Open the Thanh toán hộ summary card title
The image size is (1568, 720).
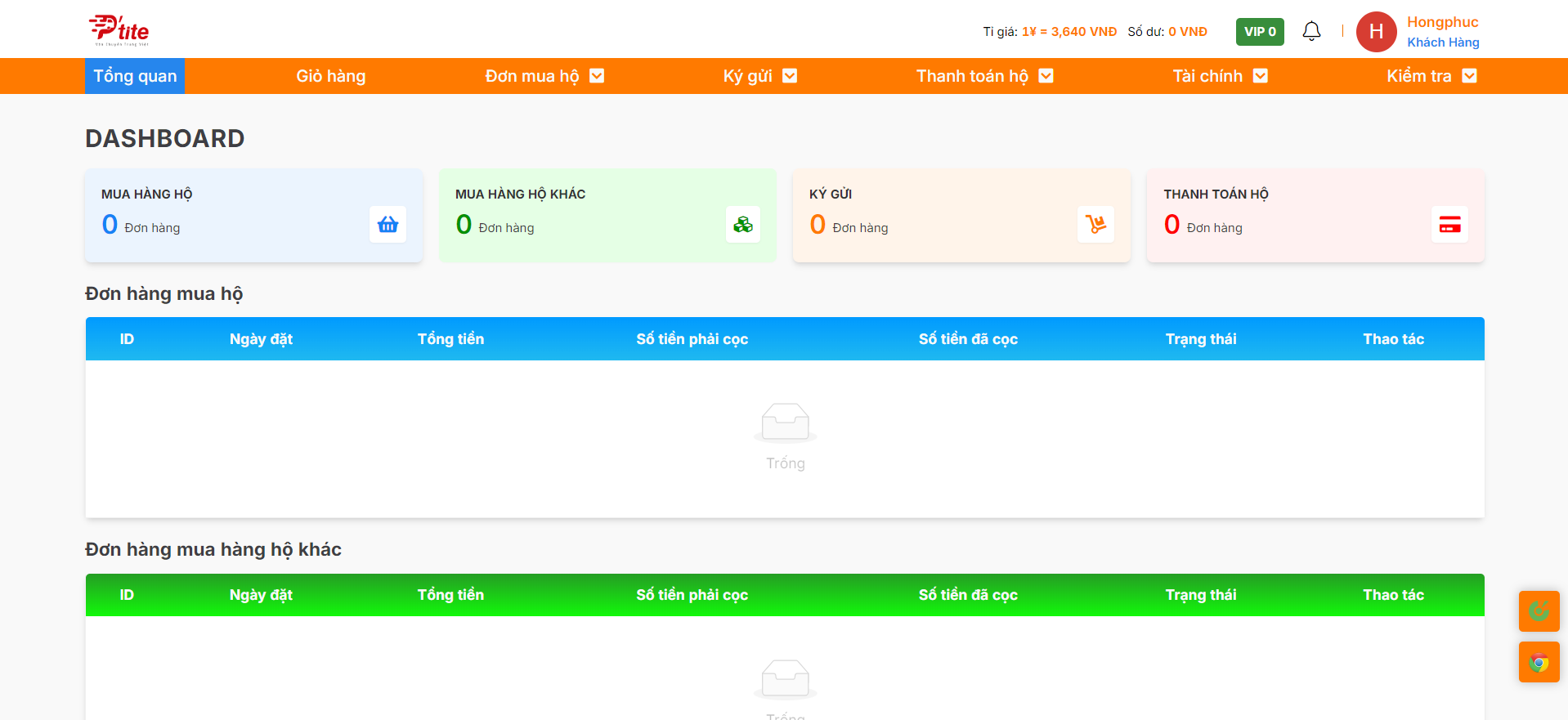(x=1216, y=195)
